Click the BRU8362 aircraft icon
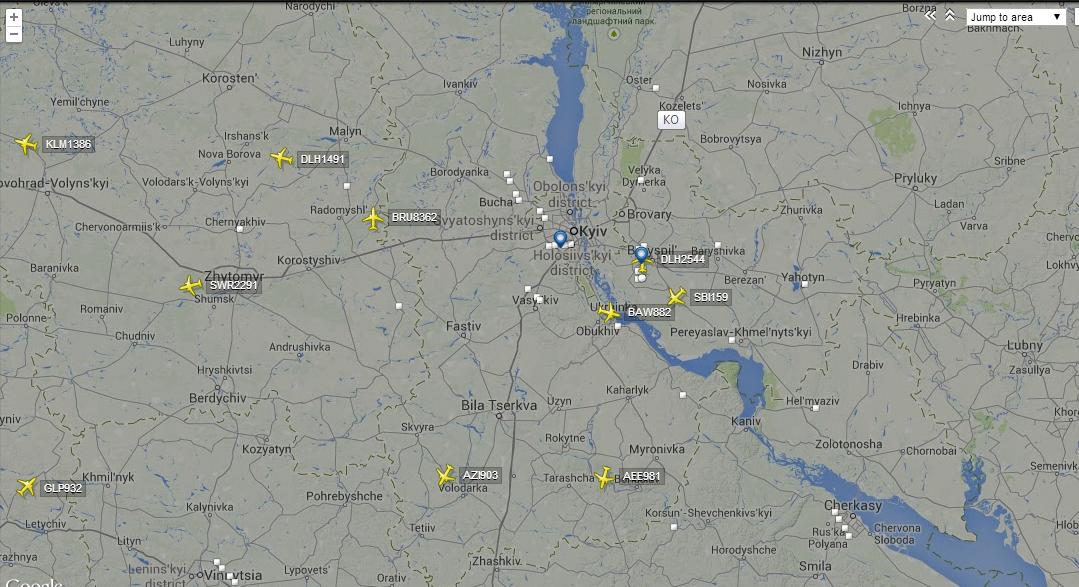 pos(373,219)
